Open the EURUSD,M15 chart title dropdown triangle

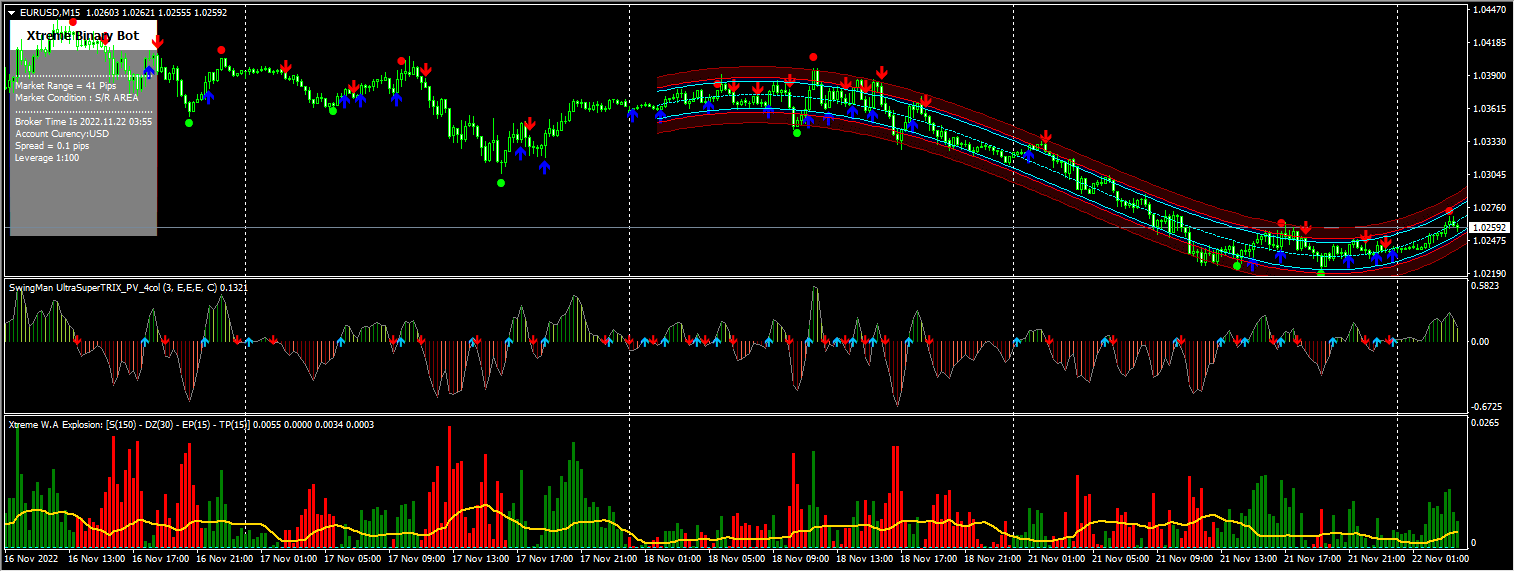pos(12,12)
